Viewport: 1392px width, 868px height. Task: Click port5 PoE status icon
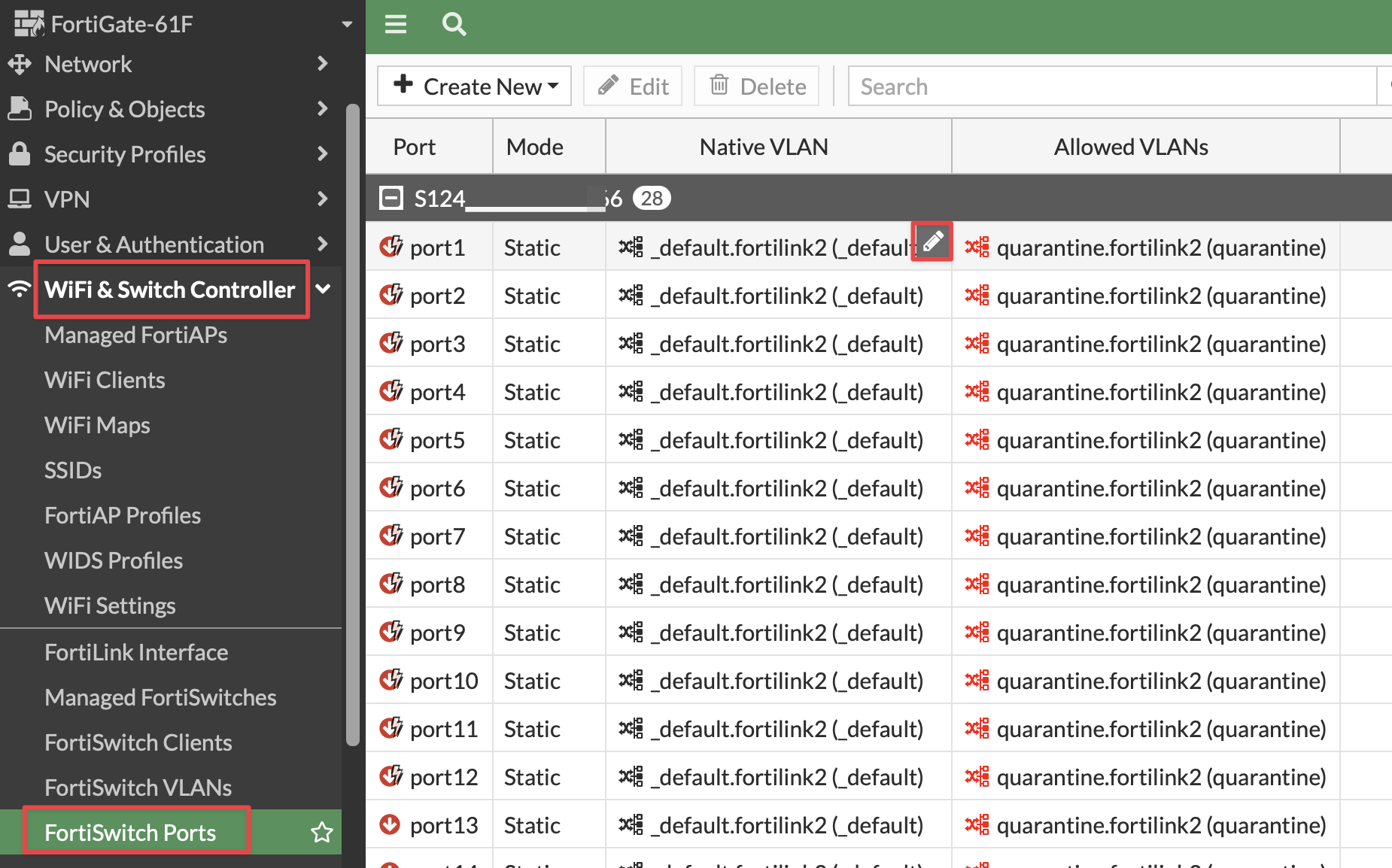(391, 439)
